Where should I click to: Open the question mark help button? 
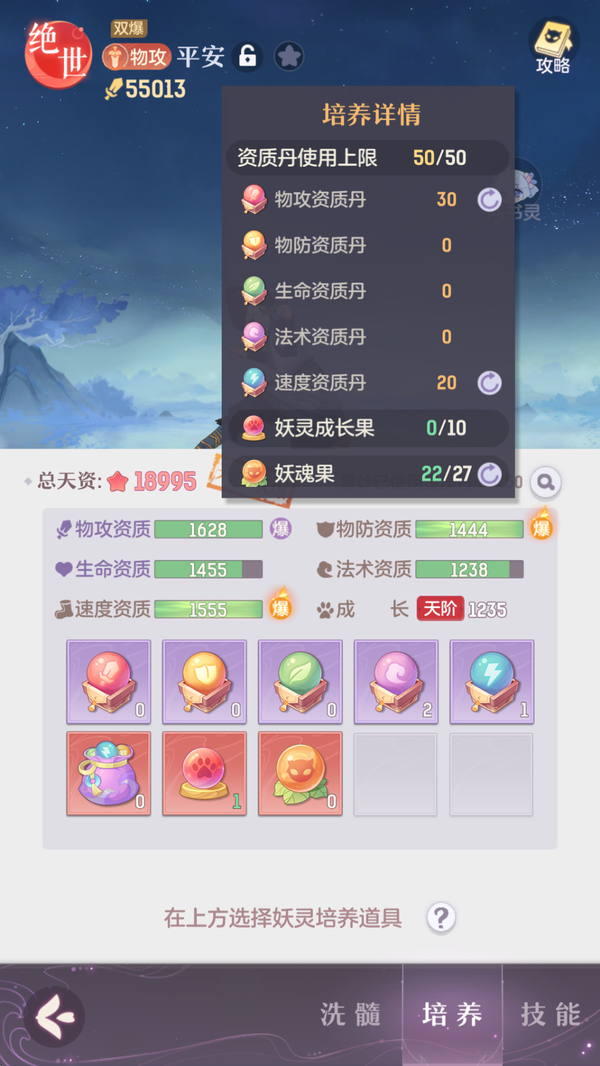[441, 918]
